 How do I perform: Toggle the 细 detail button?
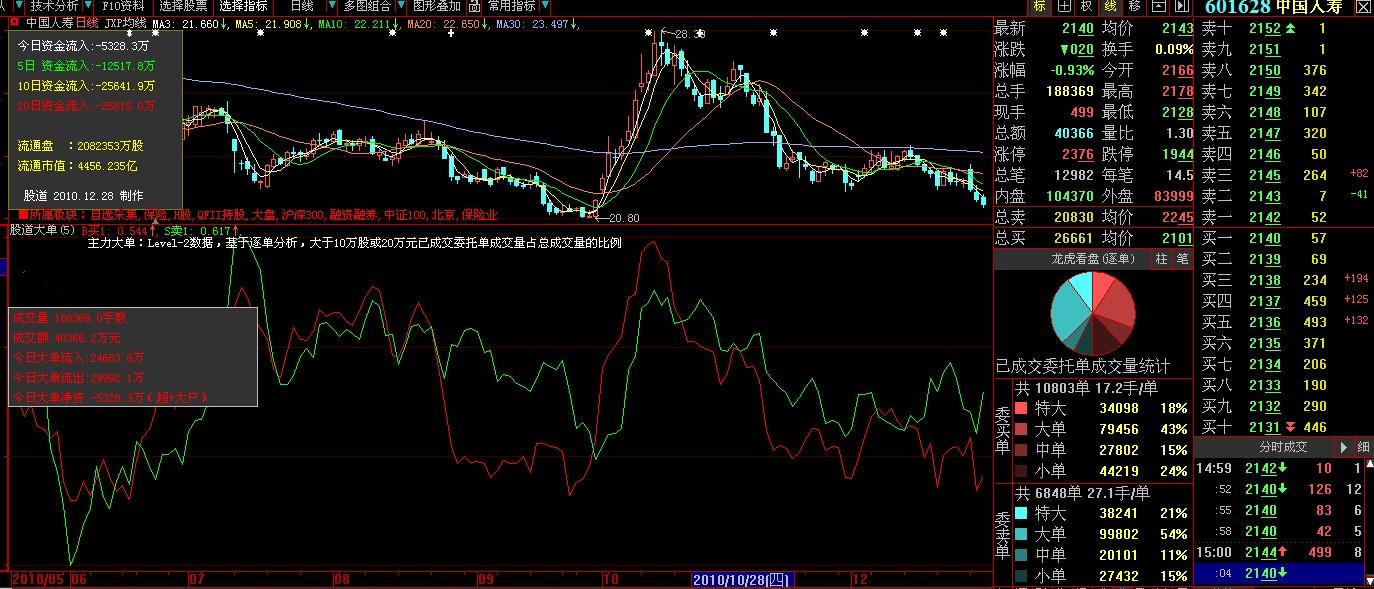pos(1364,447)
